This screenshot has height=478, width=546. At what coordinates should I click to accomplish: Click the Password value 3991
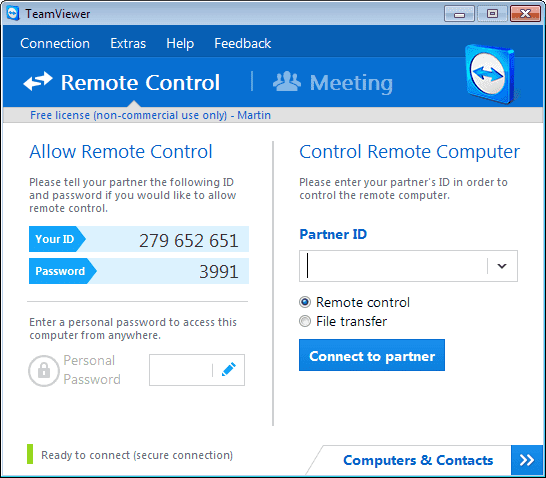pos(219,272)
